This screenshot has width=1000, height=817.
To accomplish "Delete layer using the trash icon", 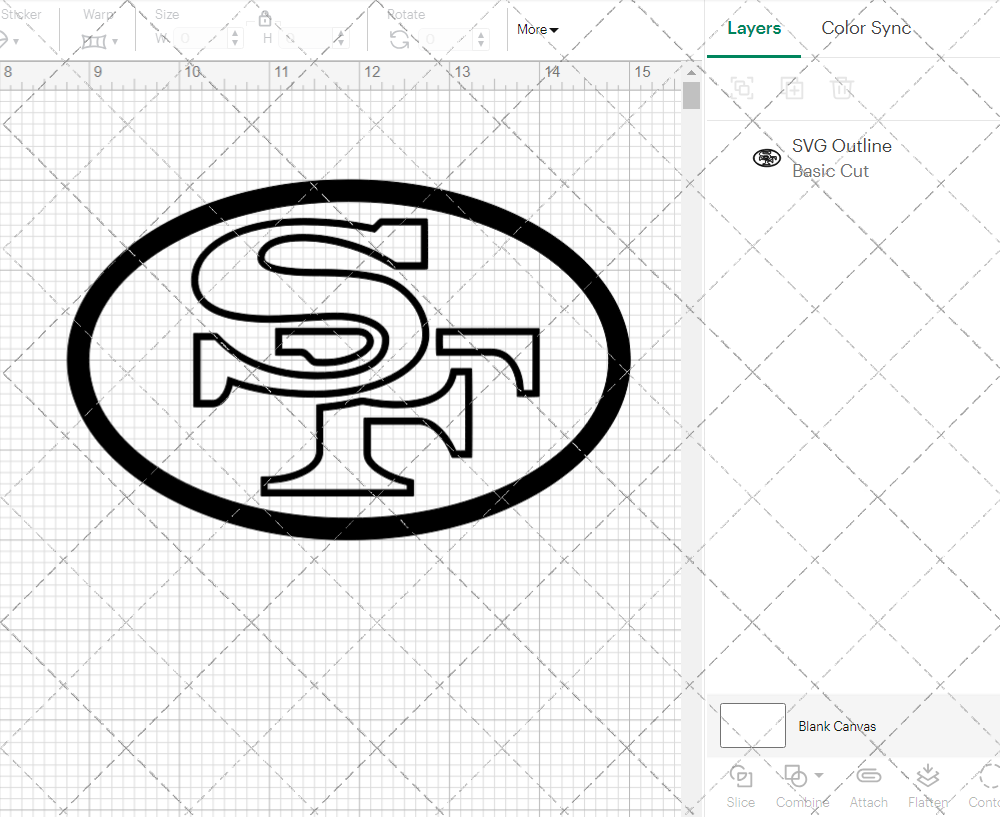I will click(x=843, y=88).
